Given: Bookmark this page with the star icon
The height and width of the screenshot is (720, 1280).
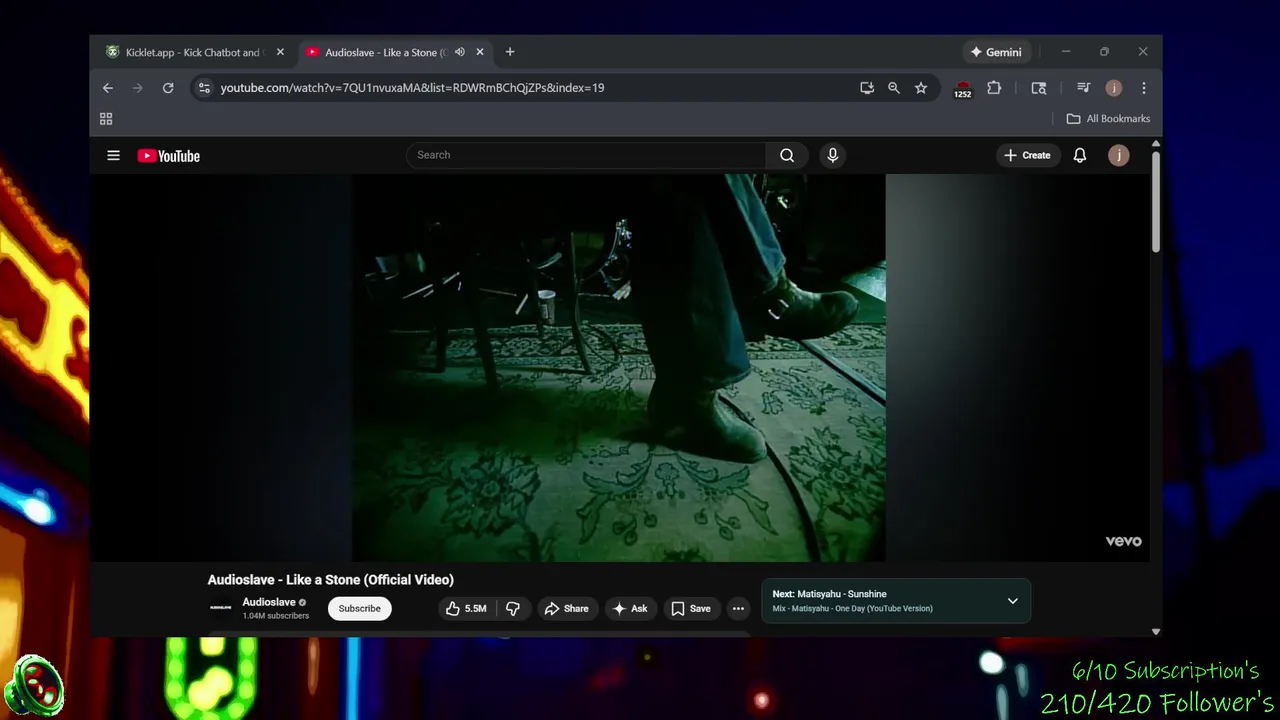Looking at the screenshot, I should coord(921,88).
